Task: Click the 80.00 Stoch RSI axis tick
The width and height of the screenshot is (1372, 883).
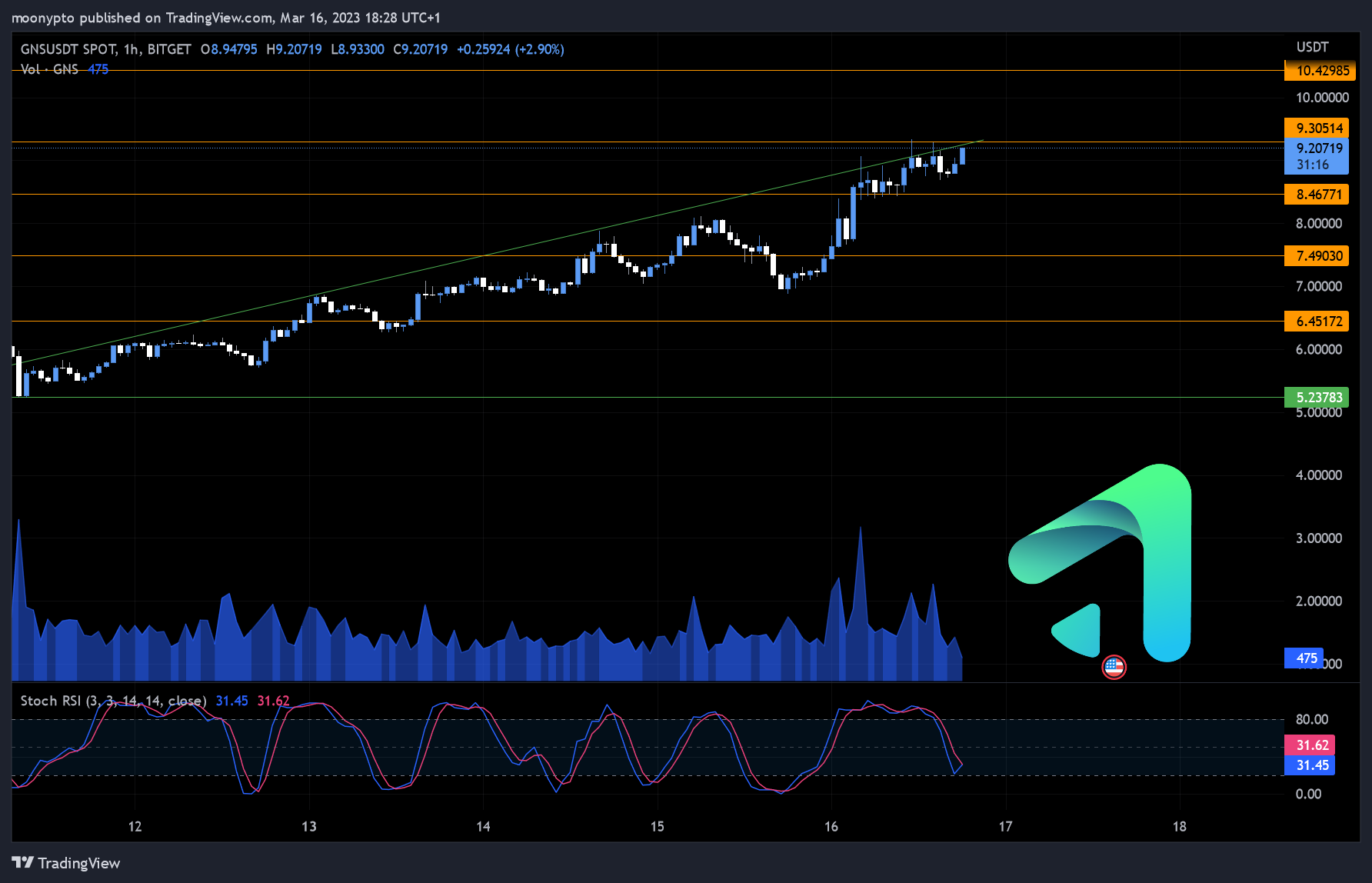Action: [x=1311, y=720]
